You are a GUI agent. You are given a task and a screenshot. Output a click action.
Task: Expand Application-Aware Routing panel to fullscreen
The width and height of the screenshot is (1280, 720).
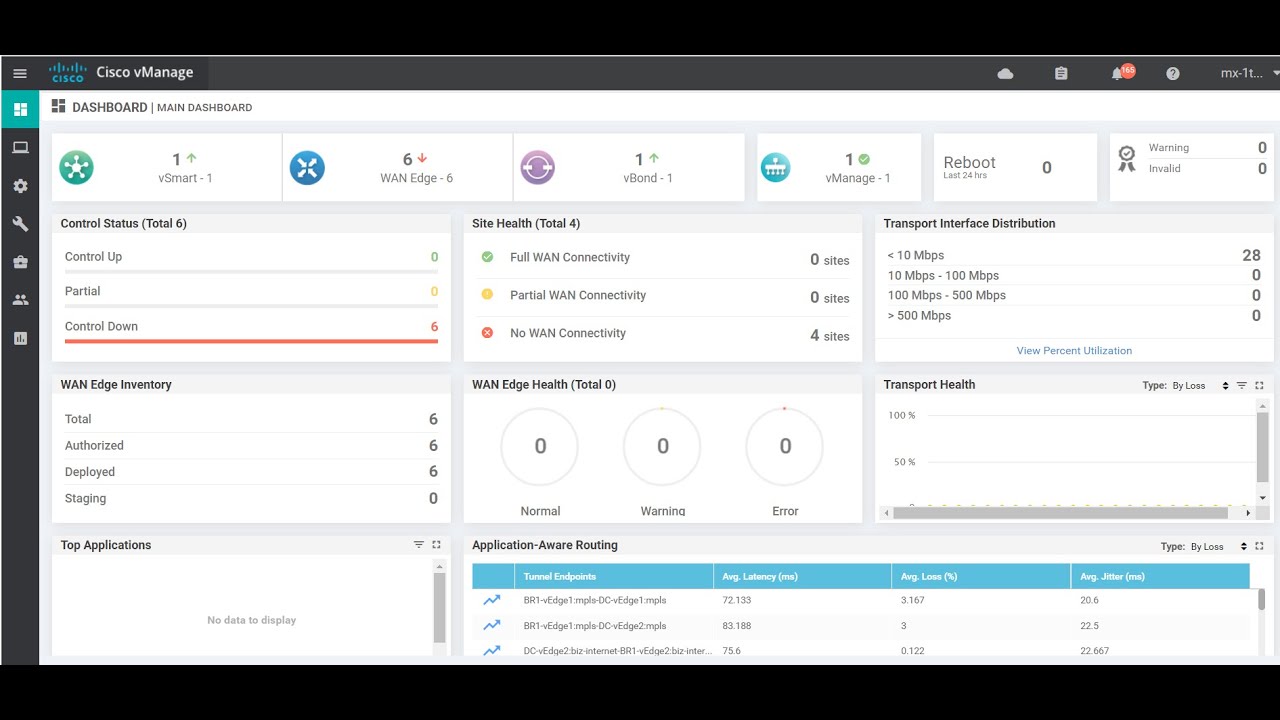click(1259, 546)
